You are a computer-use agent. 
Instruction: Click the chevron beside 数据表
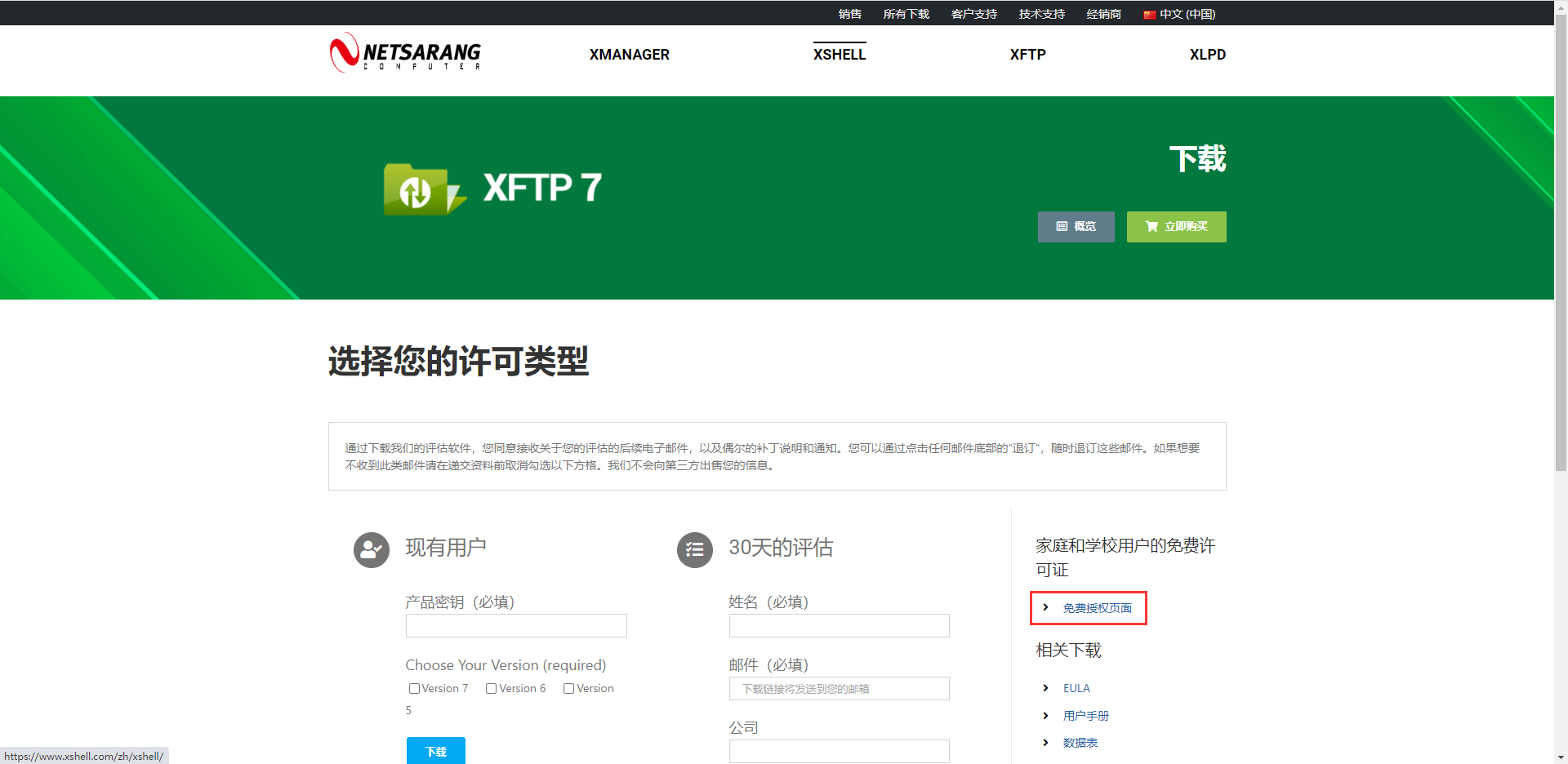tap(1045, 743)
